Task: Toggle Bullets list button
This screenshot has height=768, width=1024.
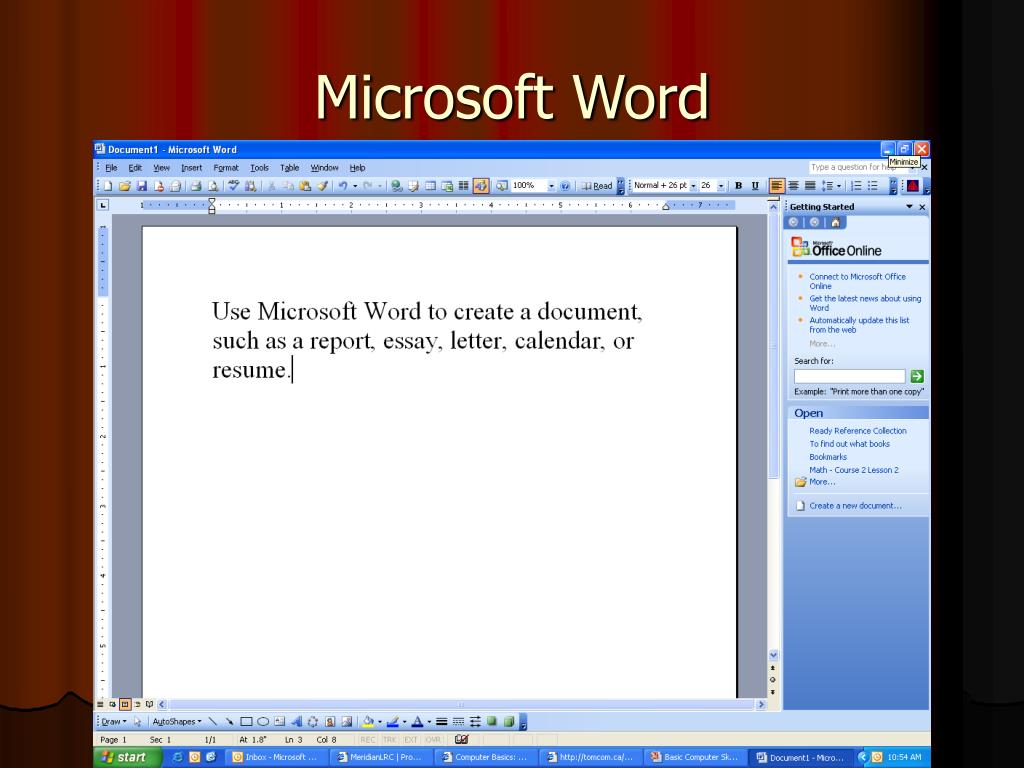Action: point(872,186)
